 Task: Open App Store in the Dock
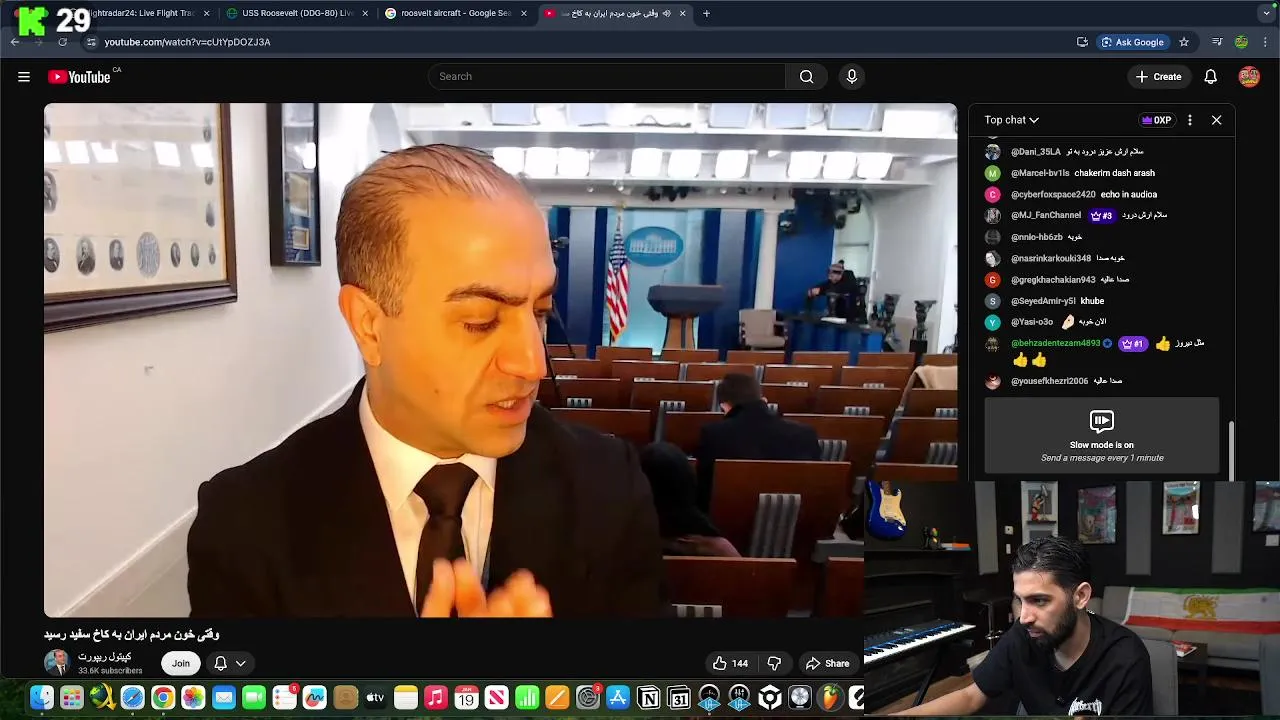tap(618, 698)
